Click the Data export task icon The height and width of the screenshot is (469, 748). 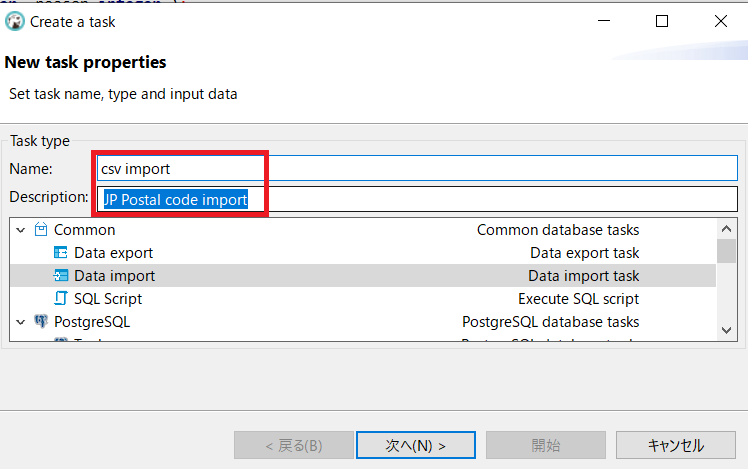[61, 252]
